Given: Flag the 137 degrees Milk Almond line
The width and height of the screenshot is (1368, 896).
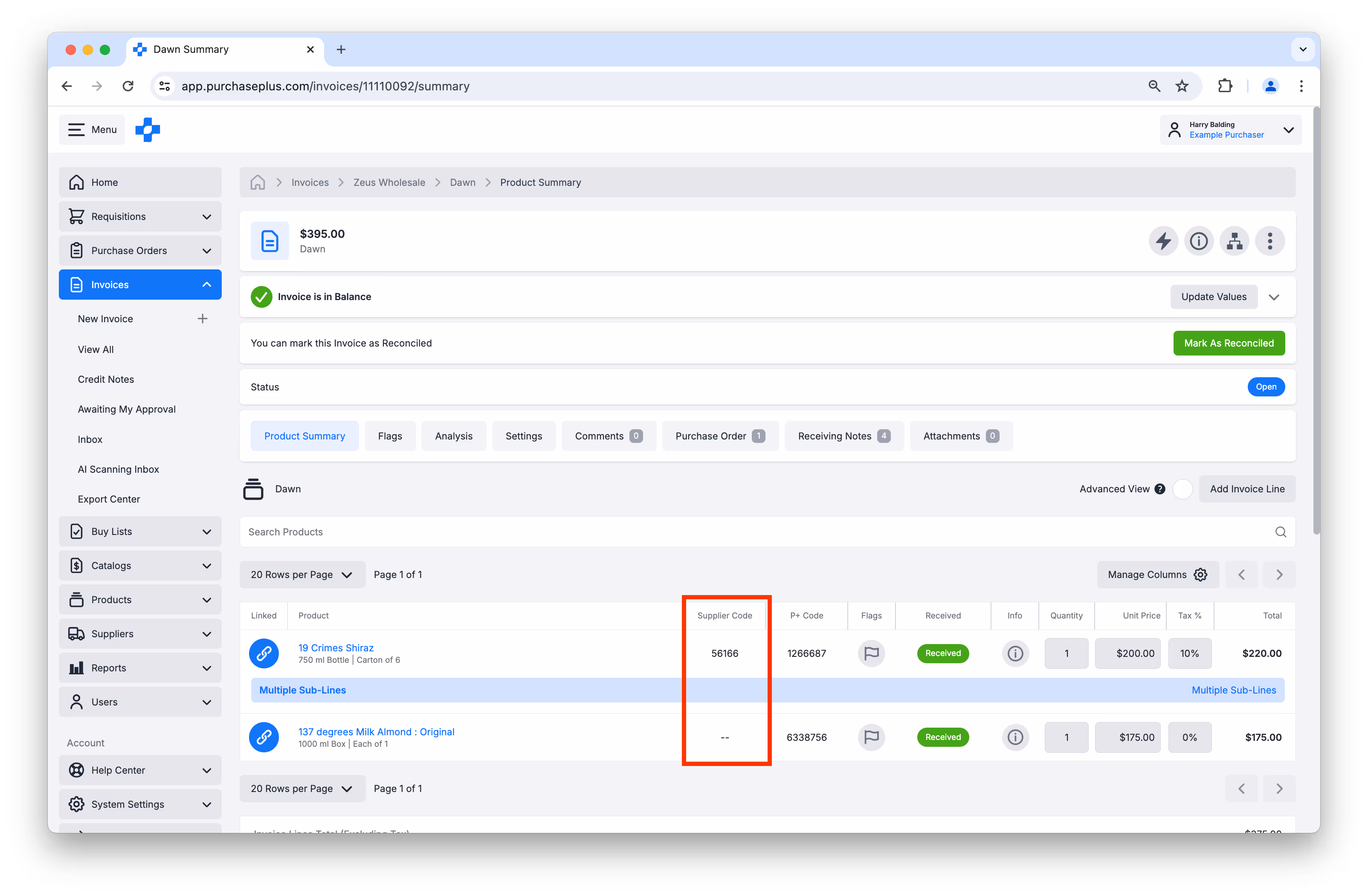Looking at the screenshot, I should point(871,737).
